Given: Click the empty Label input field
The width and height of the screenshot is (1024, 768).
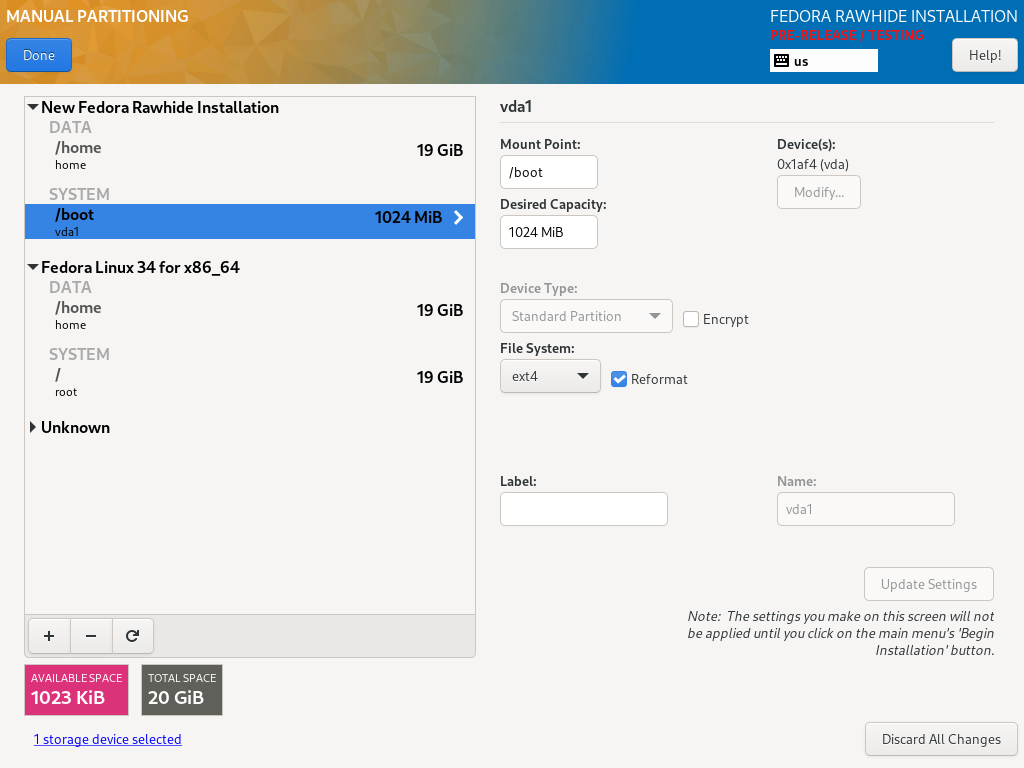Looking at the screenshot, I should pos(584,509).
